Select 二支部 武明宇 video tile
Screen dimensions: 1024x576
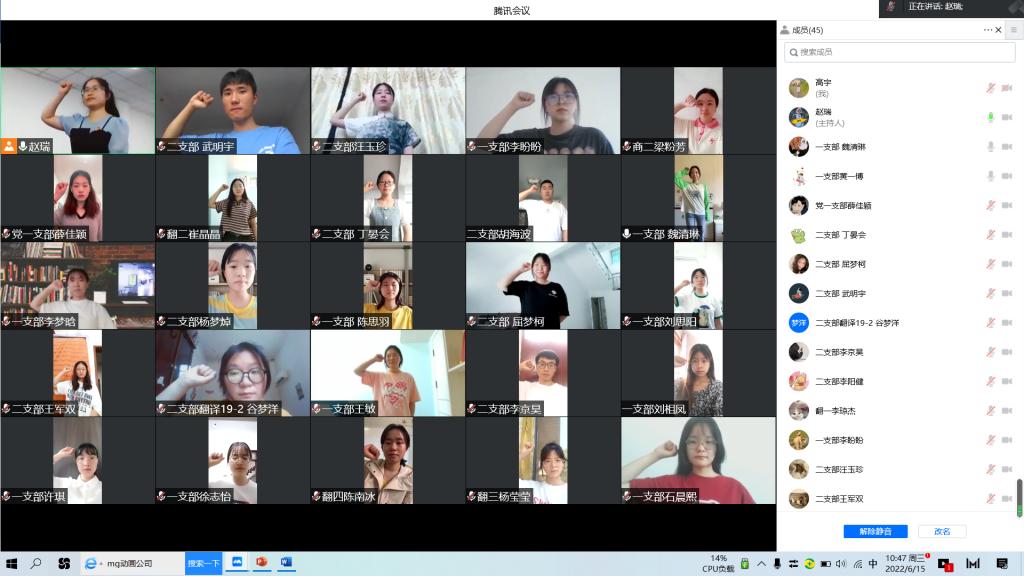click(232, 110)
